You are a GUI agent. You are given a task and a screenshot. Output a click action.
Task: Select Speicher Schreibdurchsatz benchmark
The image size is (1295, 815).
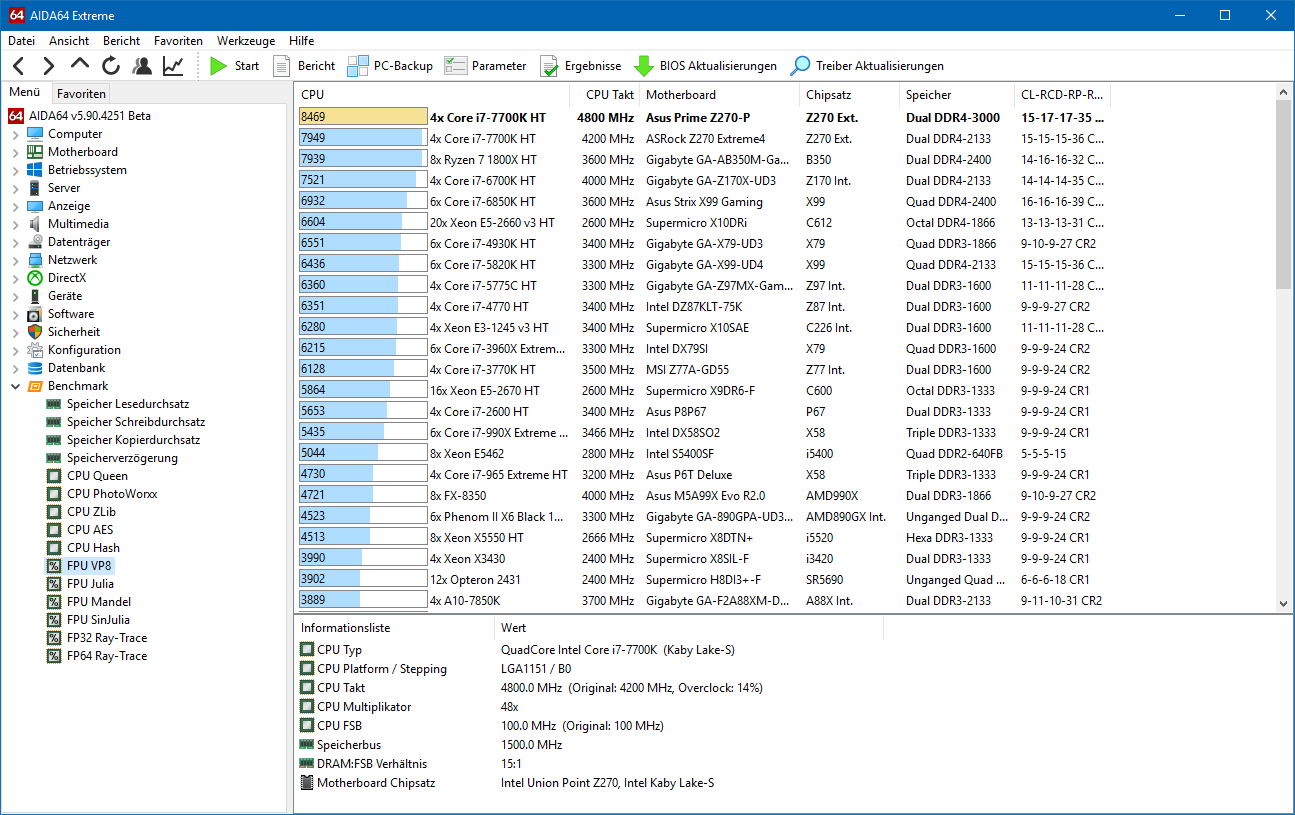(135, 422)
